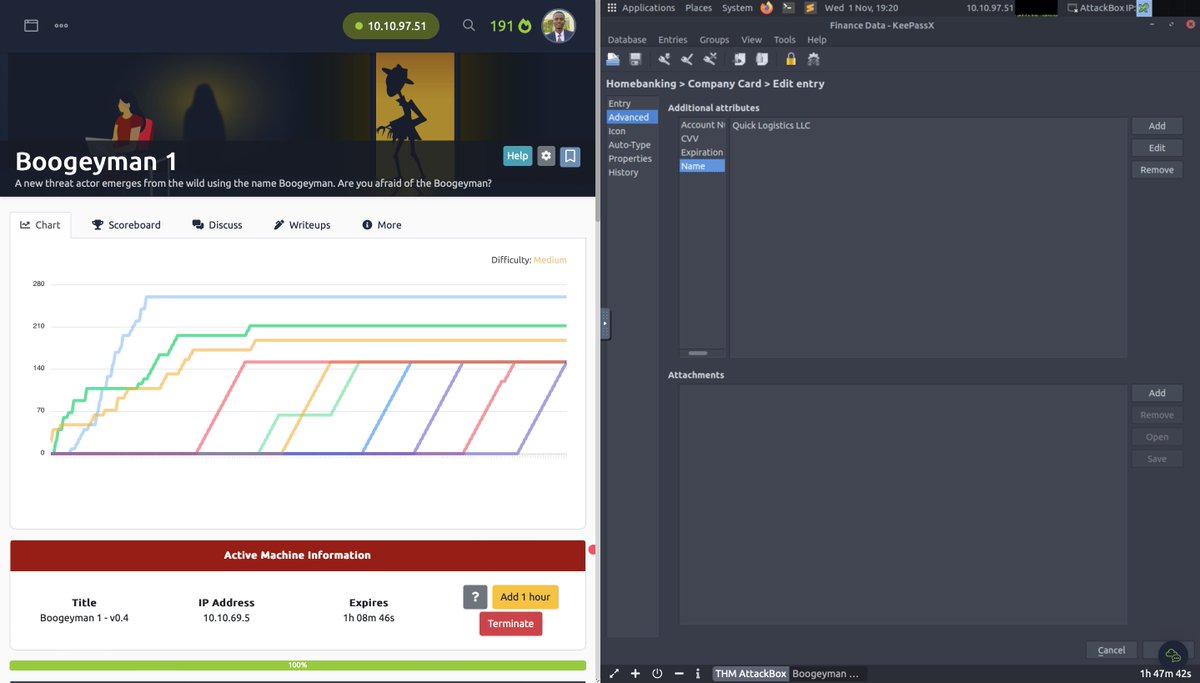Viewport: 1200px width, 683px height.
Task: Select the Account Number attribute
Action: coord(703,125)
